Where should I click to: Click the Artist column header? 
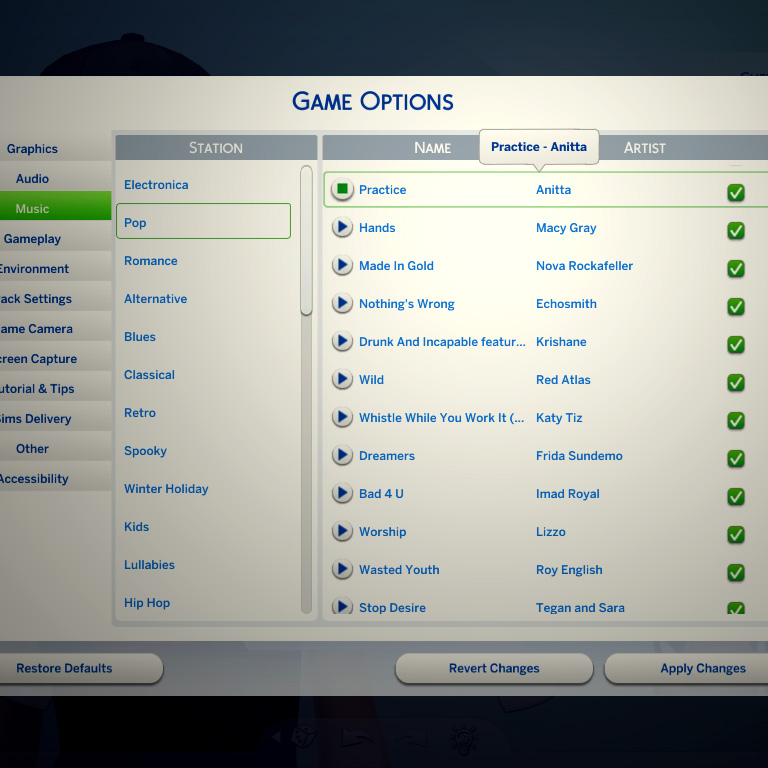pos(645,147)
